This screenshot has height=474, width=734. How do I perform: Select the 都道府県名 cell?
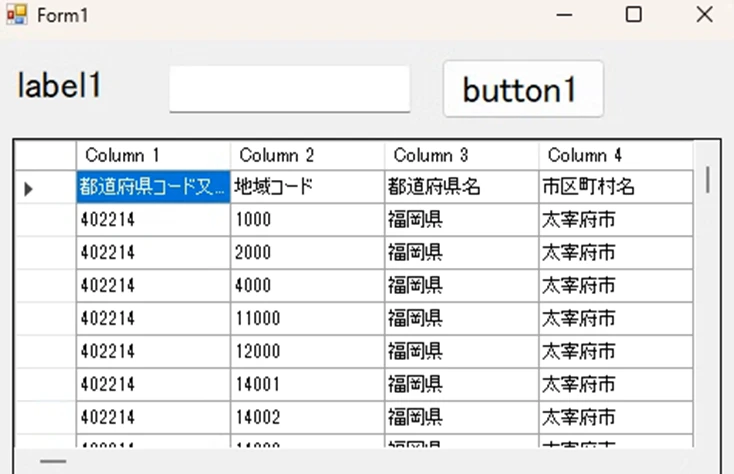[462, 187]
